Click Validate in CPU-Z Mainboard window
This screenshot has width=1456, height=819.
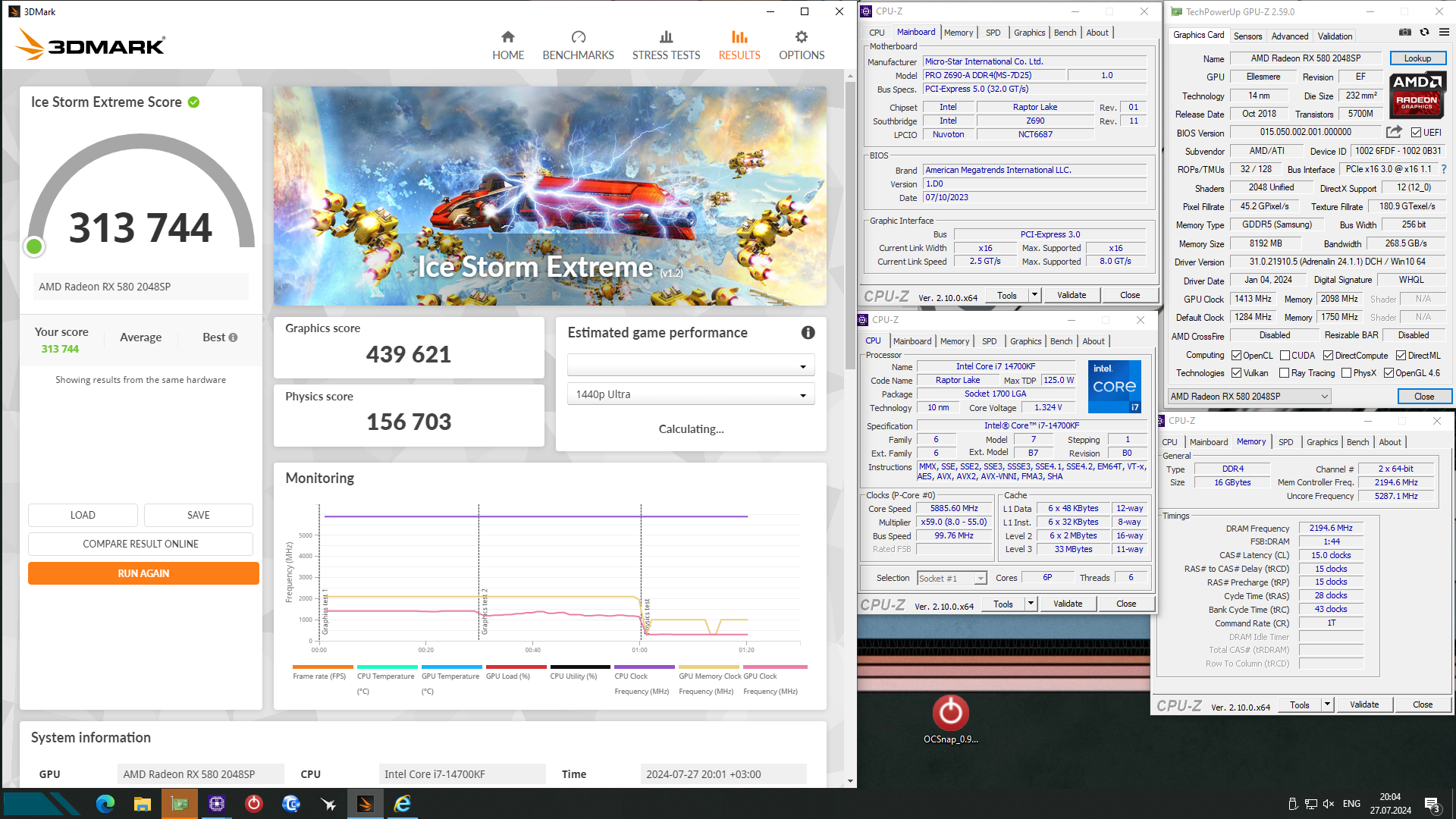pyautogui.click(x=1072, y=296)
